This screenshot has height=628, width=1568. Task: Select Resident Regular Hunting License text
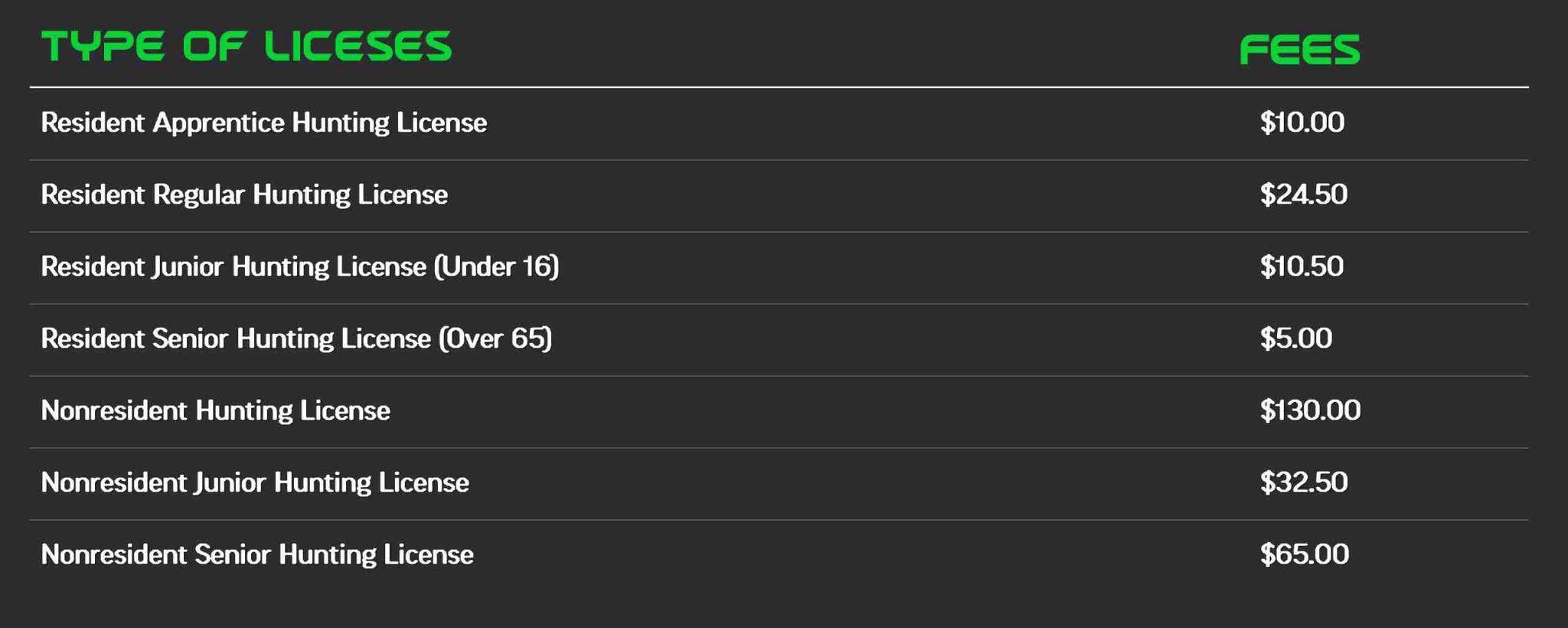coord(244,195)
